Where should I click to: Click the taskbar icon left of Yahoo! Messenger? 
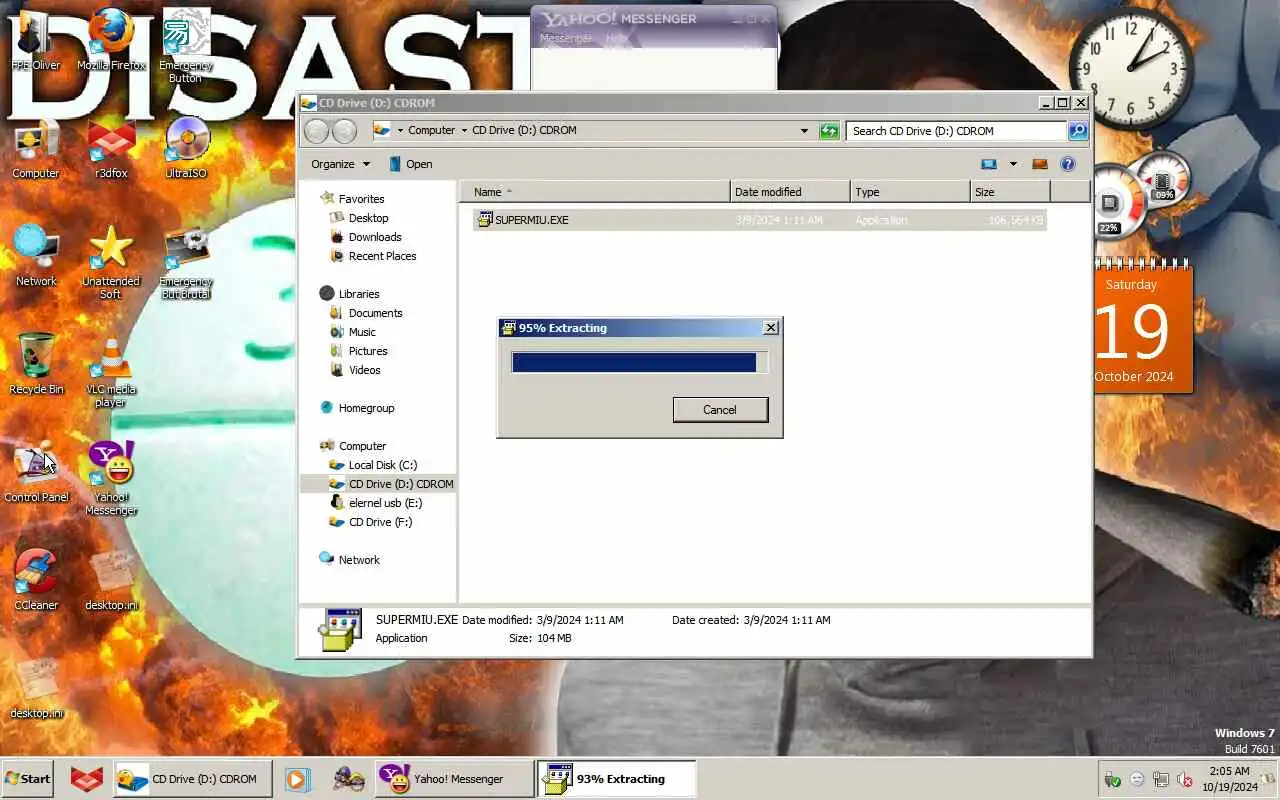tap(349, 779)
